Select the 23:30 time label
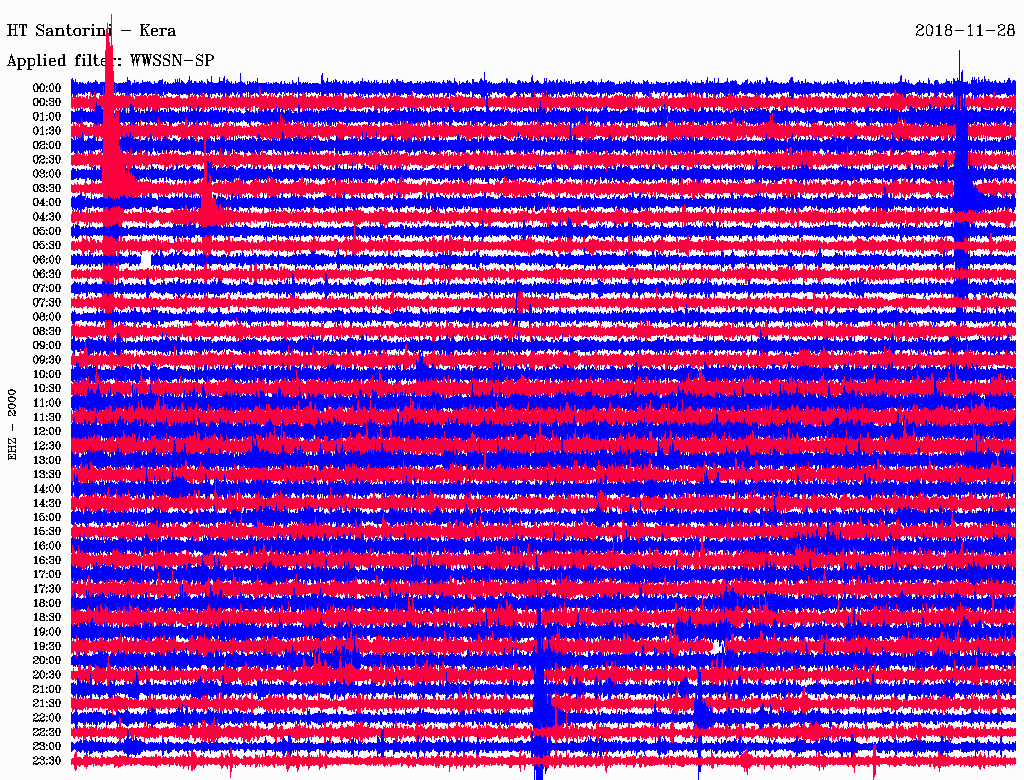This screenshot has width=1024, height=780. click(x=47, y=761)
